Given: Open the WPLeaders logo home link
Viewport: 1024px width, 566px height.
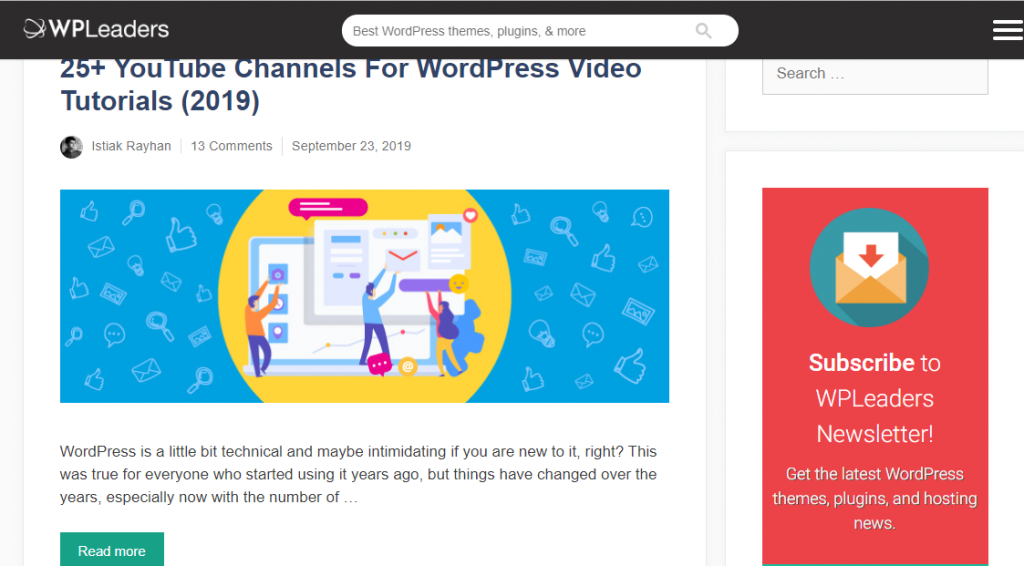Looking at the screenshot, I should pyautogui.click(x=96, y=29).
